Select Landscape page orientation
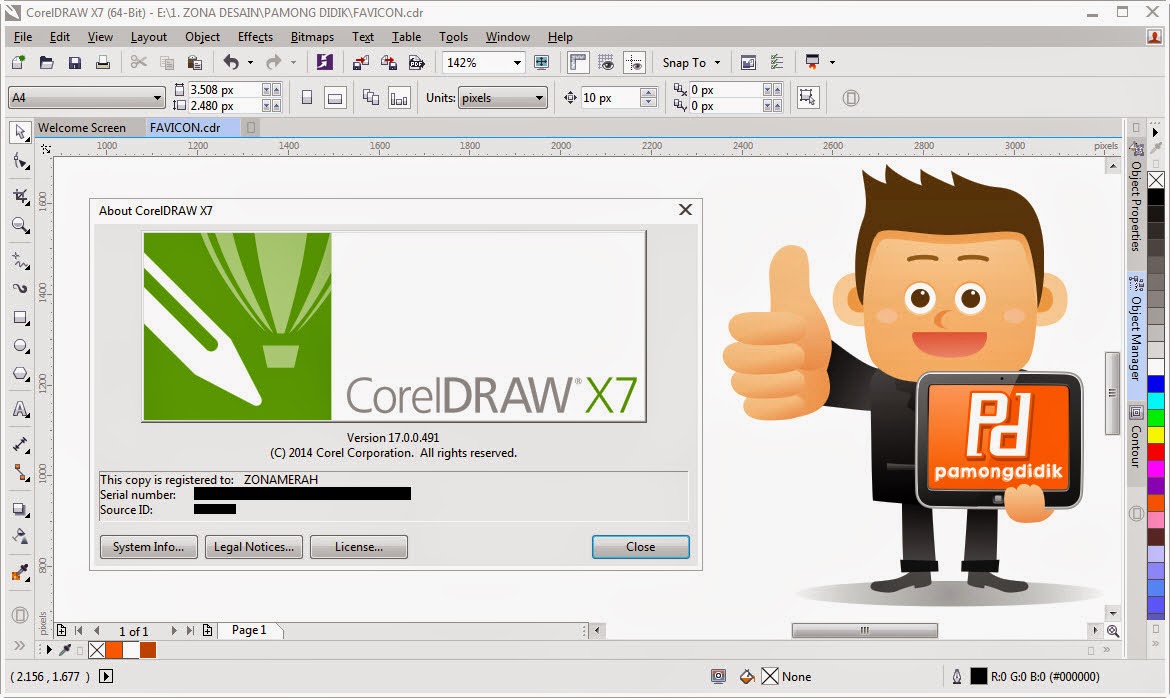The width and height of the screenshot is (1170, 698). (335, 98)
